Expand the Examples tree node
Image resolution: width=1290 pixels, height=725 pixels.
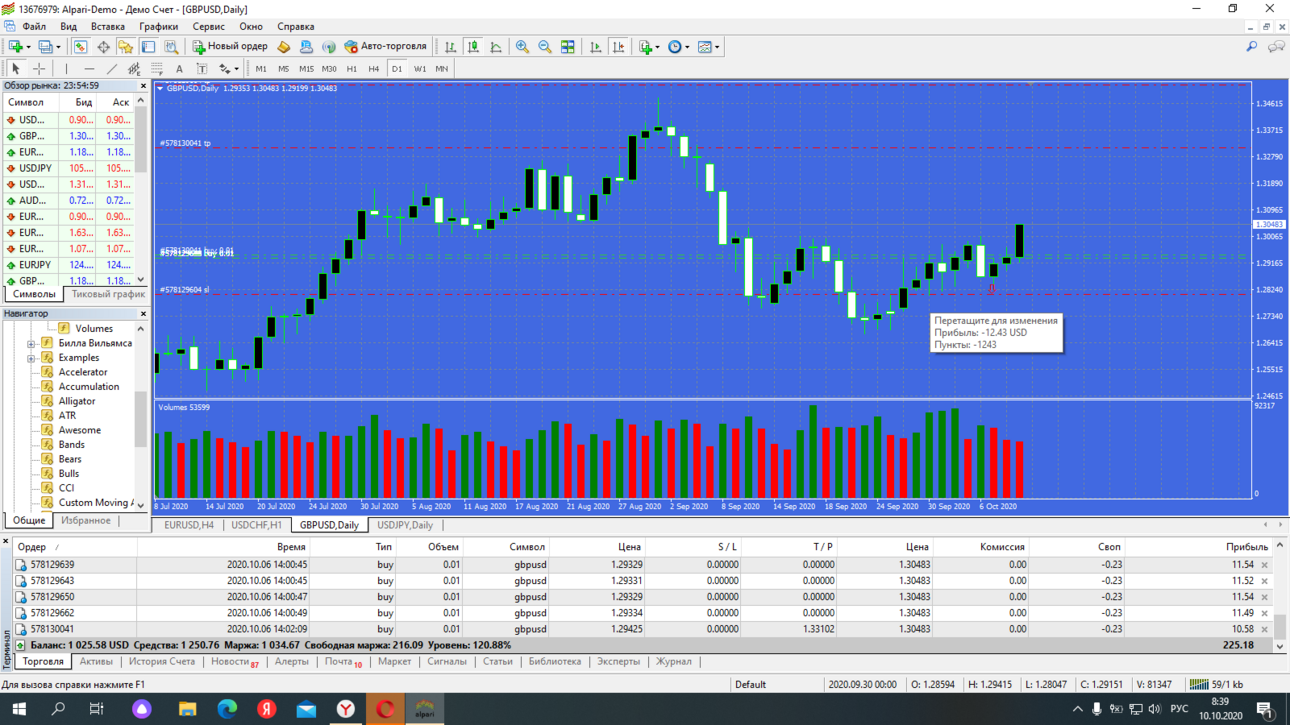click(31, 358)
